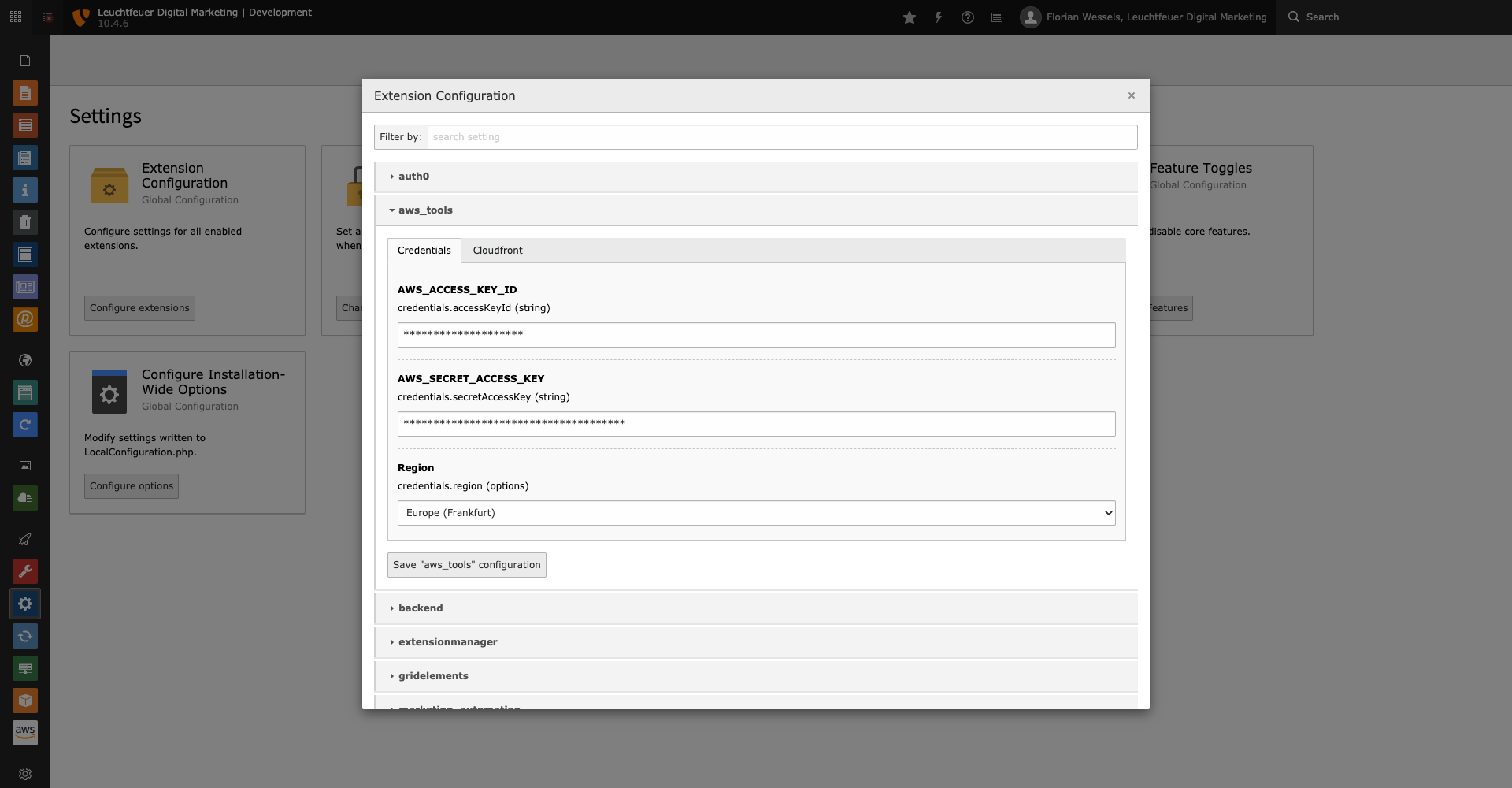This screenshot has height=788, width=1512.
Task: Open the Florian Wessels user menu
Action: (x=1143, y=17)
